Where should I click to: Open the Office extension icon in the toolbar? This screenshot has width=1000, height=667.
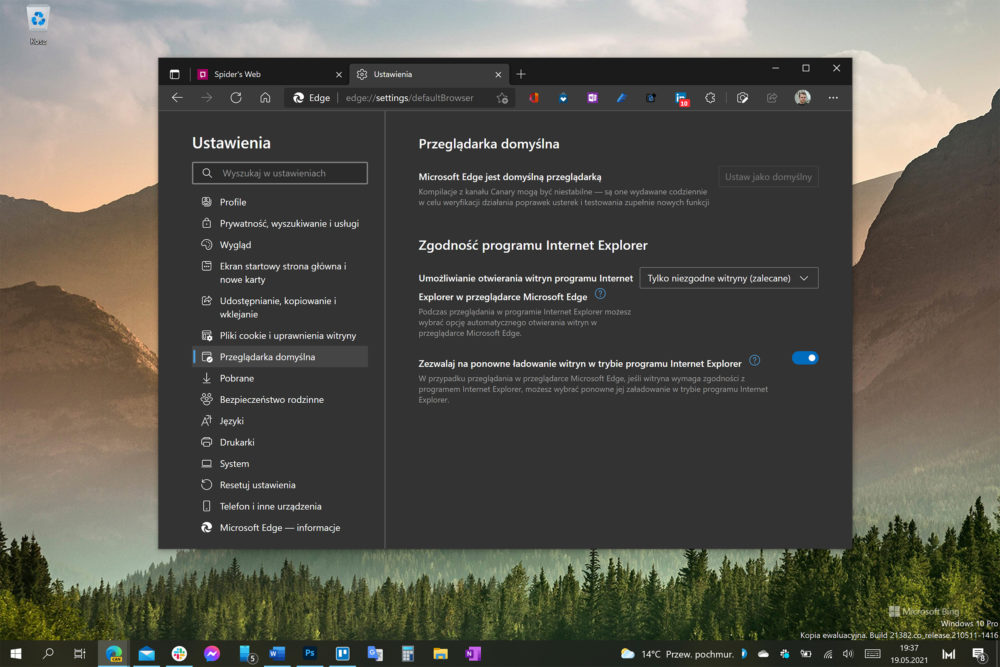[534, 98]
